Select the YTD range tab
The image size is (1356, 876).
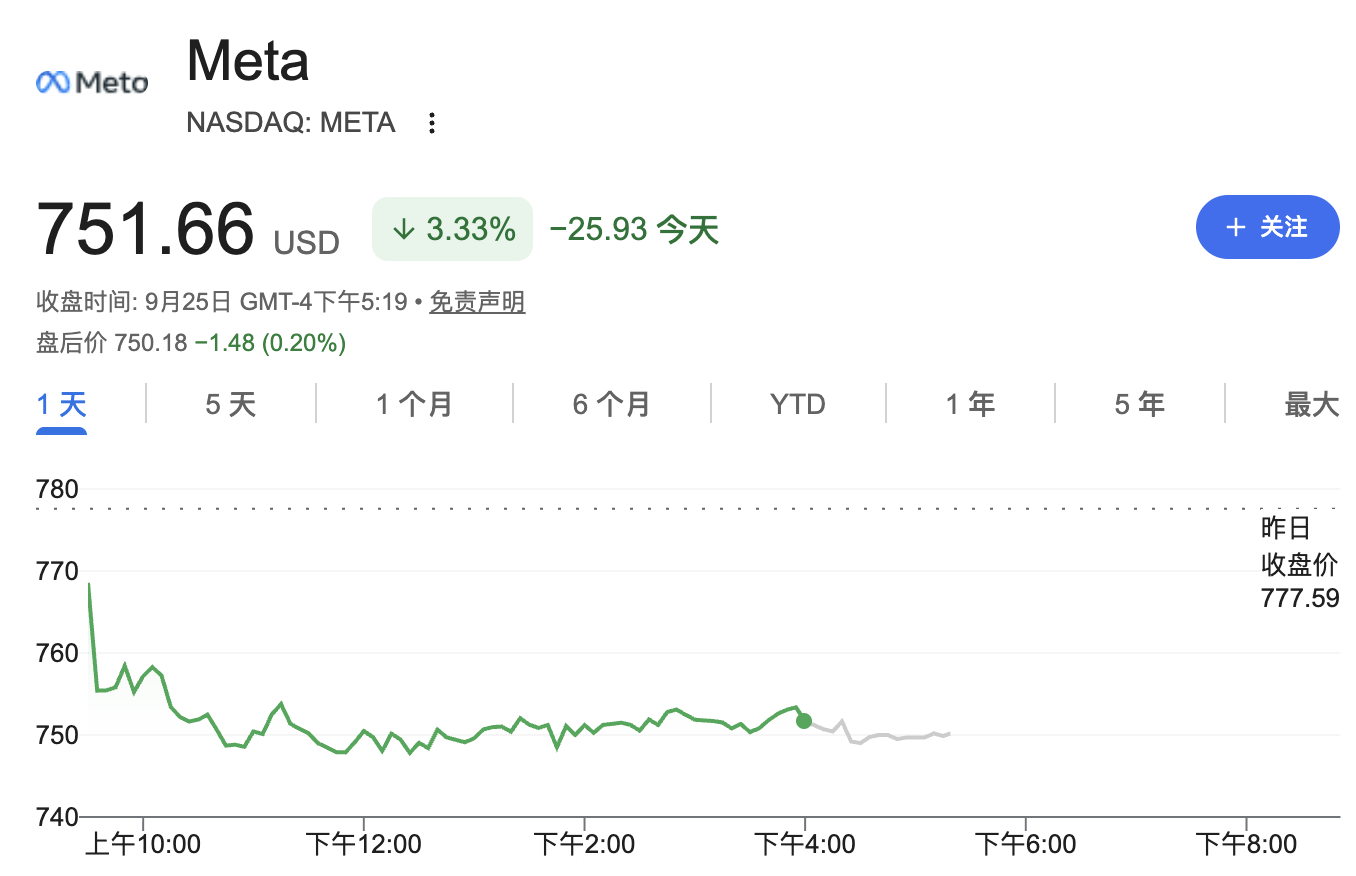(x=798, y=404)
